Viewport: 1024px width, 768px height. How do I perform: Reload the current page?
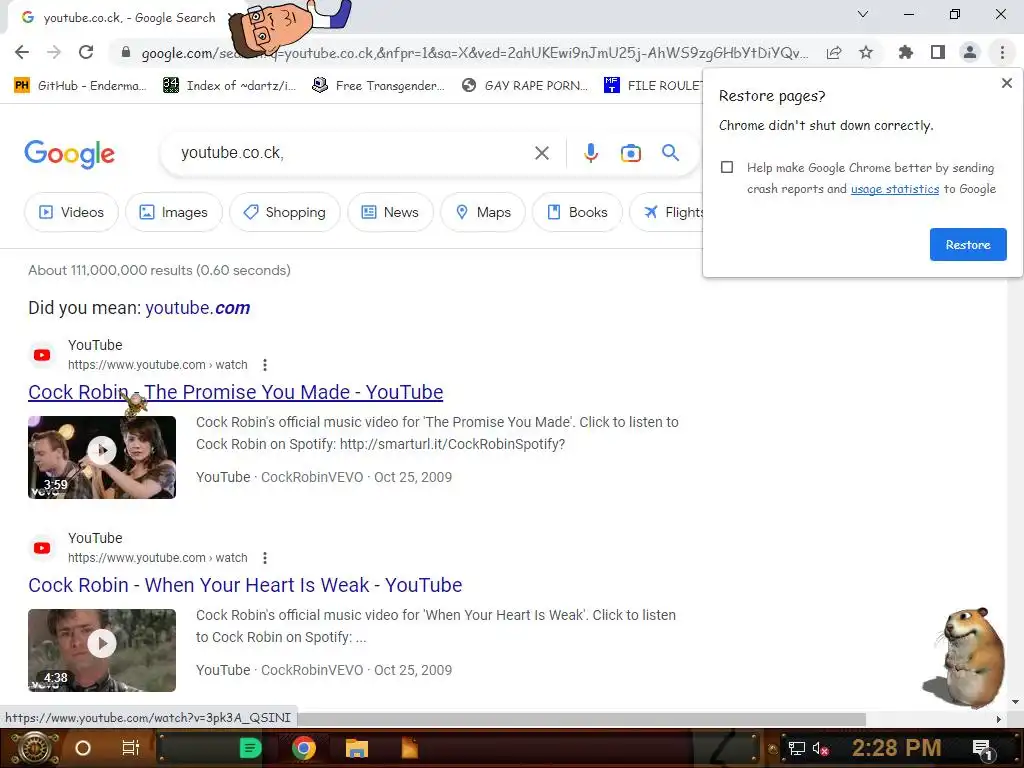click(x=86, y=52)
